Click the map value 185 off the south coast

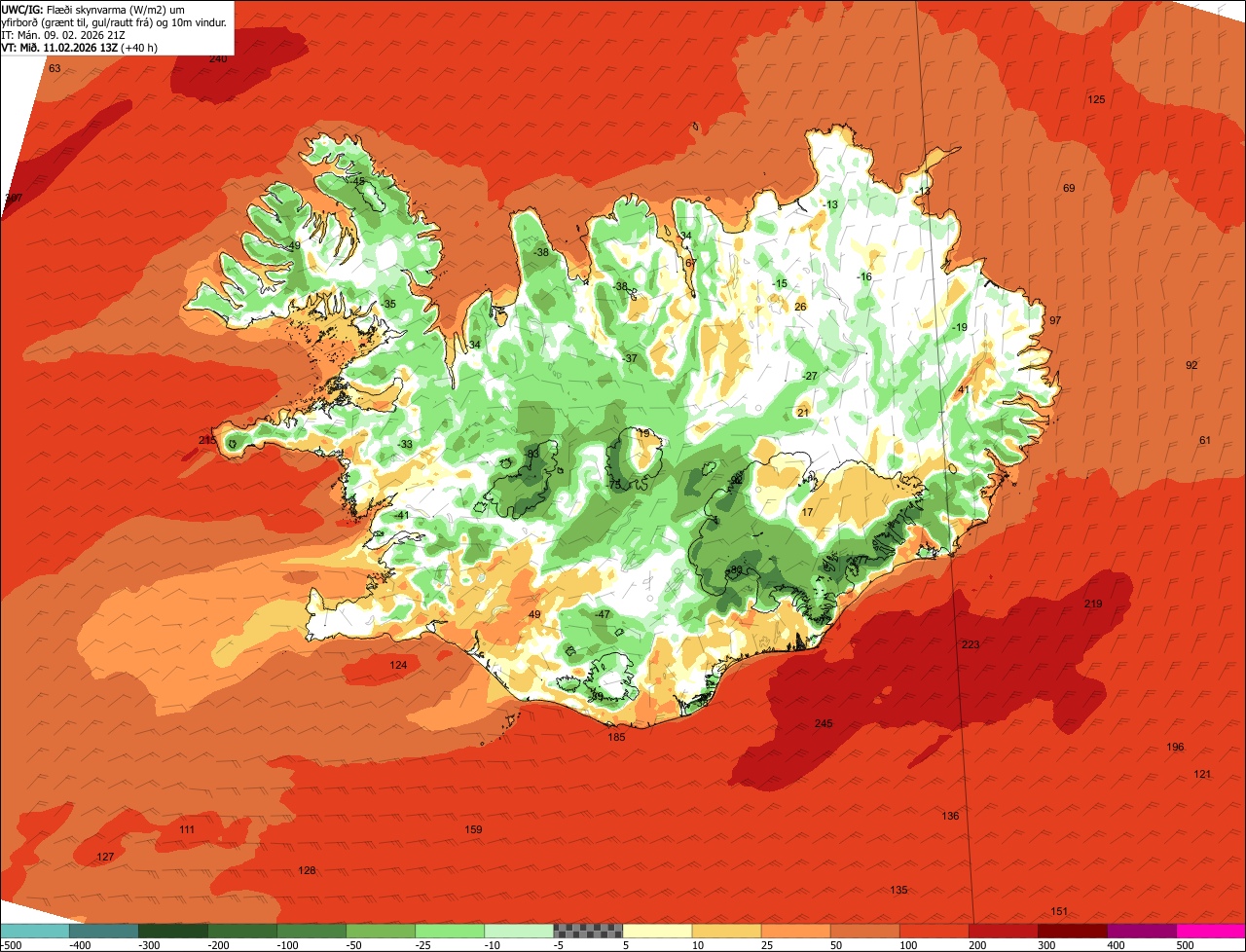click(x=616, y=737)
